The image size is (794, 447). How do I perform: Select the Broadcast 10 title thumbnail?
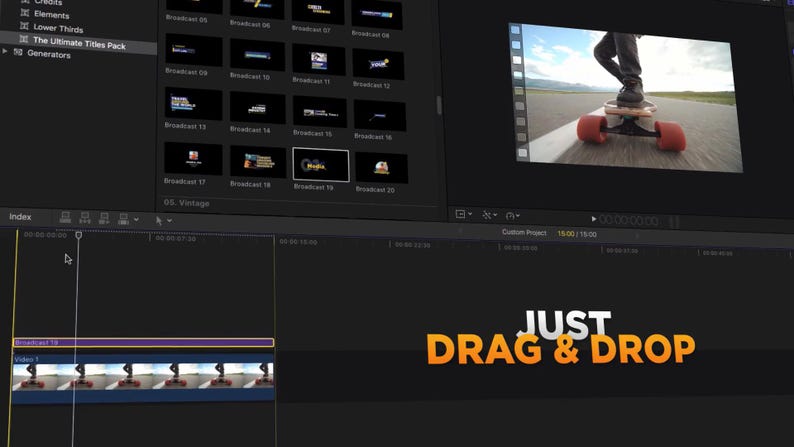tap(257, 54)
